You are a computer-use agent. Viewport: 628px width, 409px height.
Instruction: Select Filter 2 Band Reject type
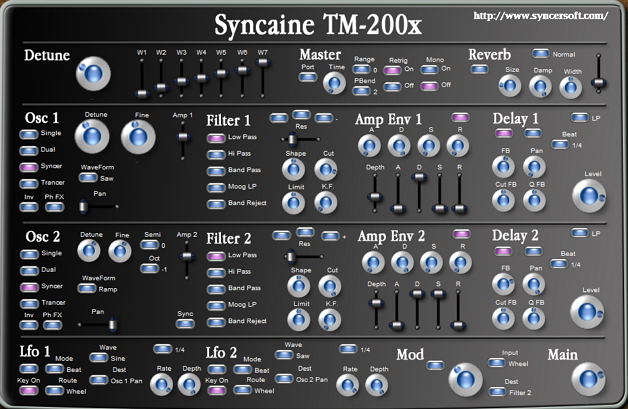tap(216, 322)
